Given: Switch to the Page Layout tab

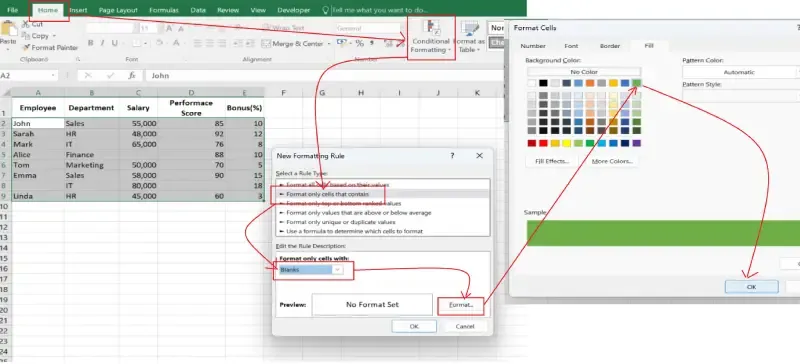Looking at the screenshot, I should point(118,10).
